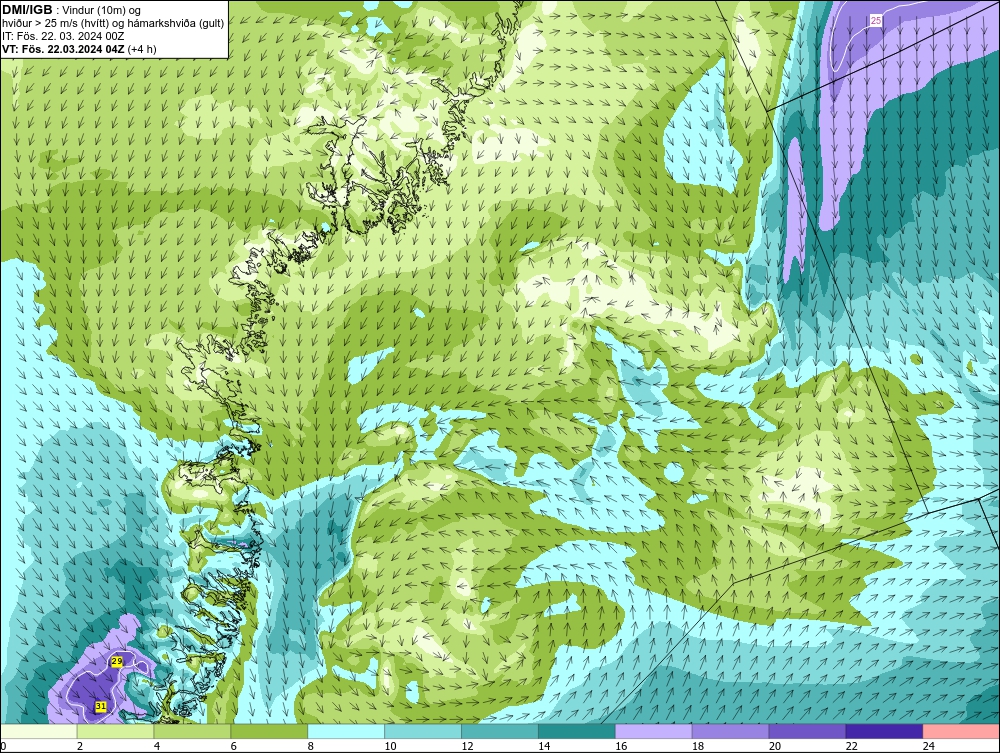Click the legend scale number 20
The height and width of the screenshot is (753, 1000).
coord(774,746)
